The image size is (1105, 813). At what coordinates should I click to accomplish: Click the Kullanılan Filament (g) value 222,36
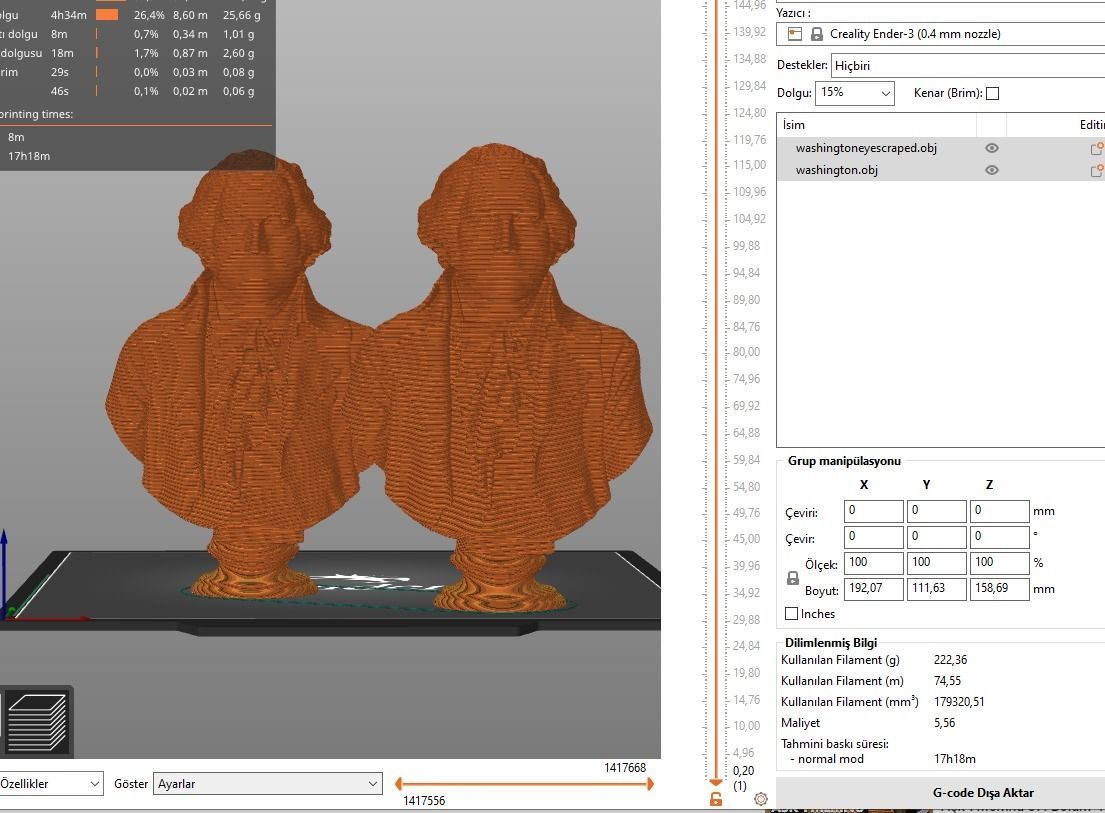coord(950,660)
